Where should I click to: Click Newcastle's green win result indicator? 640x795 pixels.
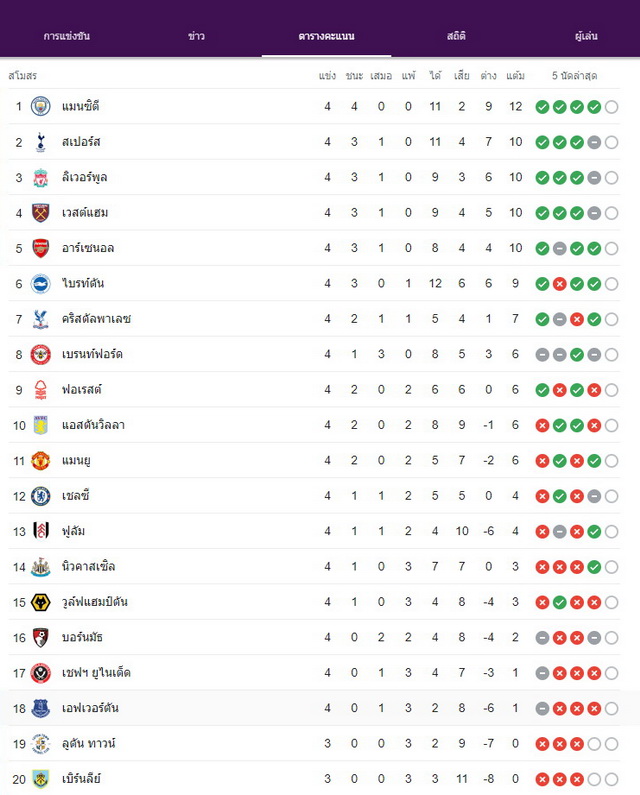[x=594, y=567]
